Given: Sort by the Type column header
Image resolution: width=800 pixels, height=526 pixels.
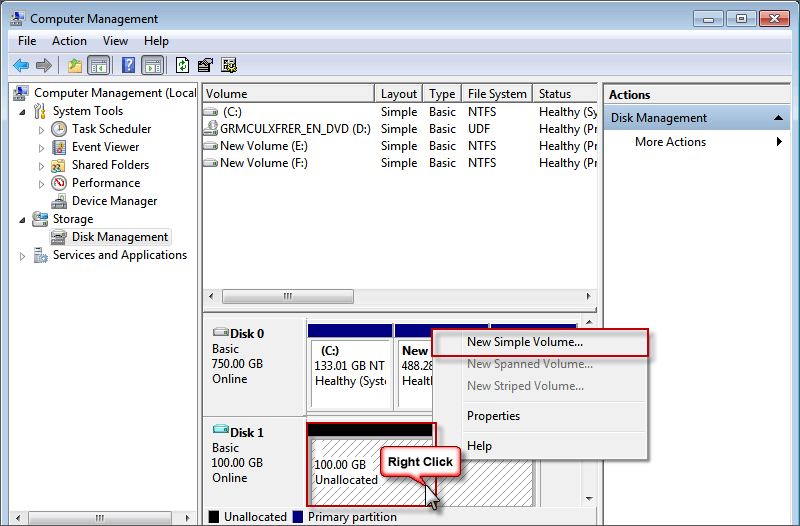Looking at the screenshot, I should (x=442, y=94).
